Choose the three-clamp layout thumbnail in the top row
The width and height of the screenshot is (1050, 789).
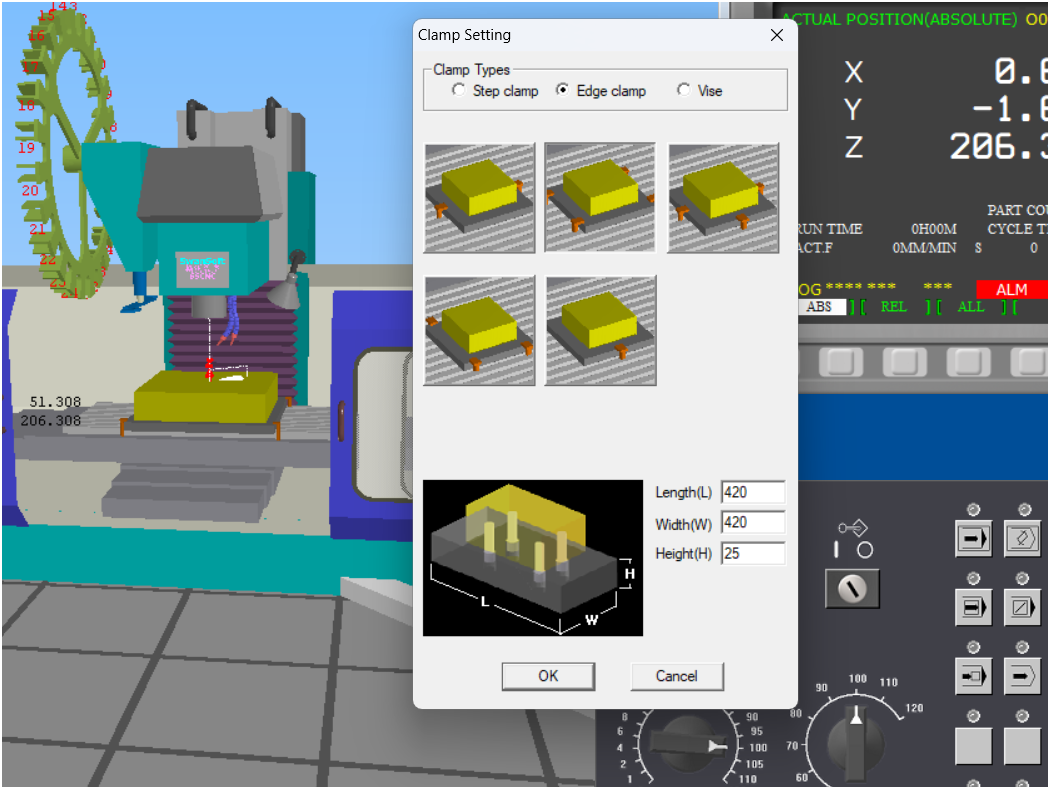coord(723,198)
